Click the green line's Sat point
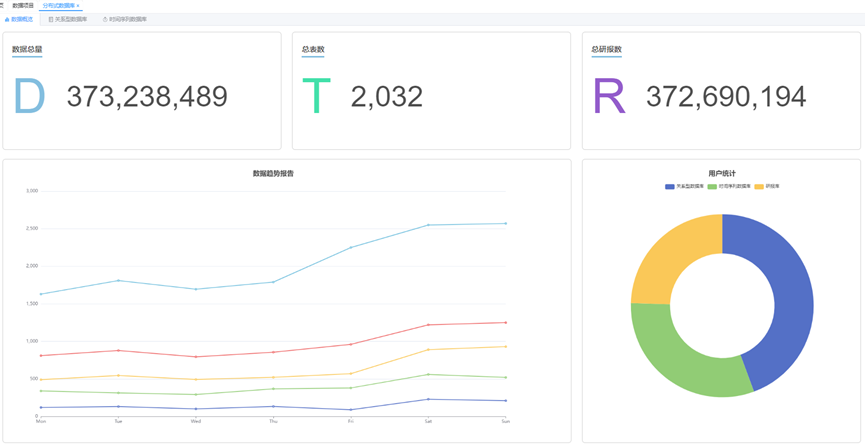Screen dimensions: 865x446 pos(428,374)
